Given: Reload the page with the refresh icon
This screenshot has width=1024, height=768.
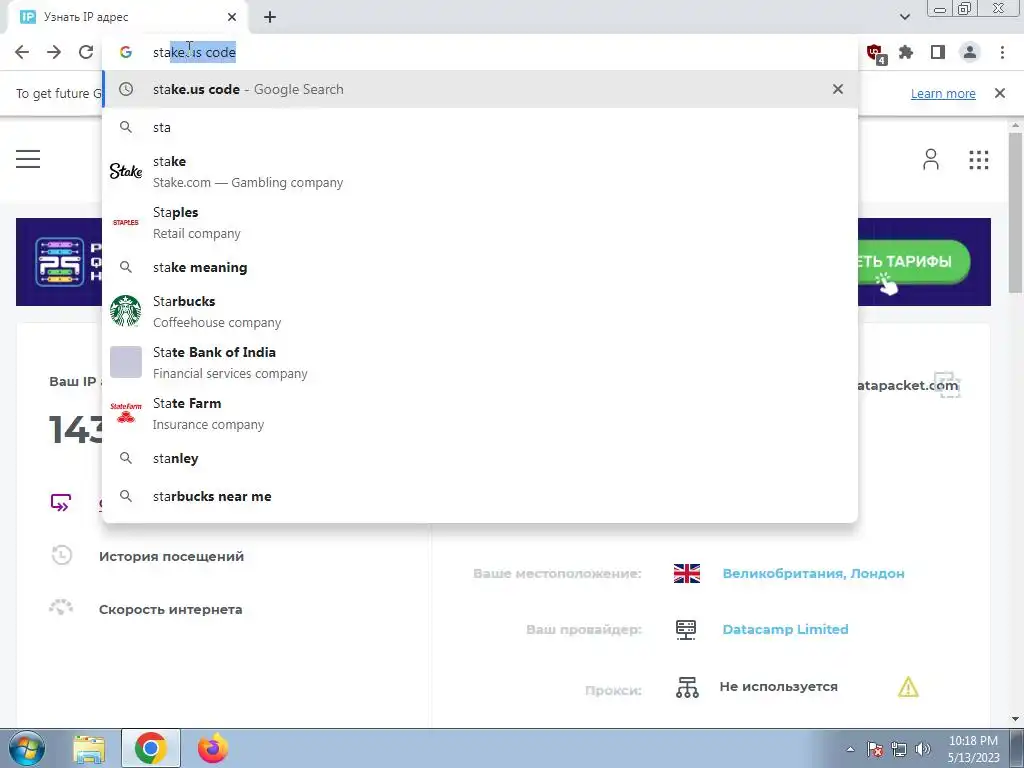Looking at the screenshot, I should point(86,52).
